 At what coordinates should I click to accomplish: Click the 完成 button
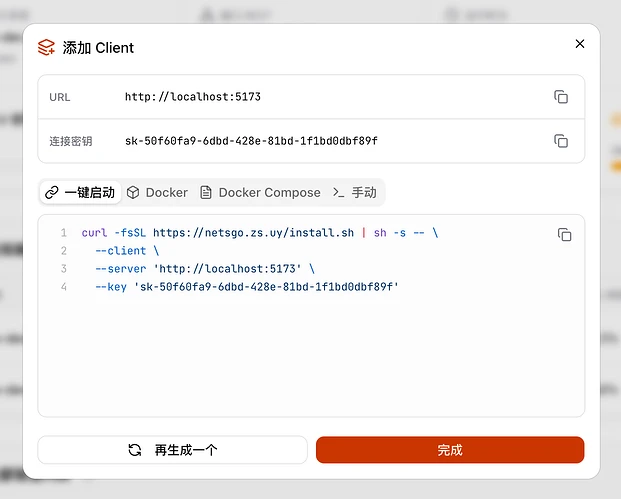(x=450, y=450)
